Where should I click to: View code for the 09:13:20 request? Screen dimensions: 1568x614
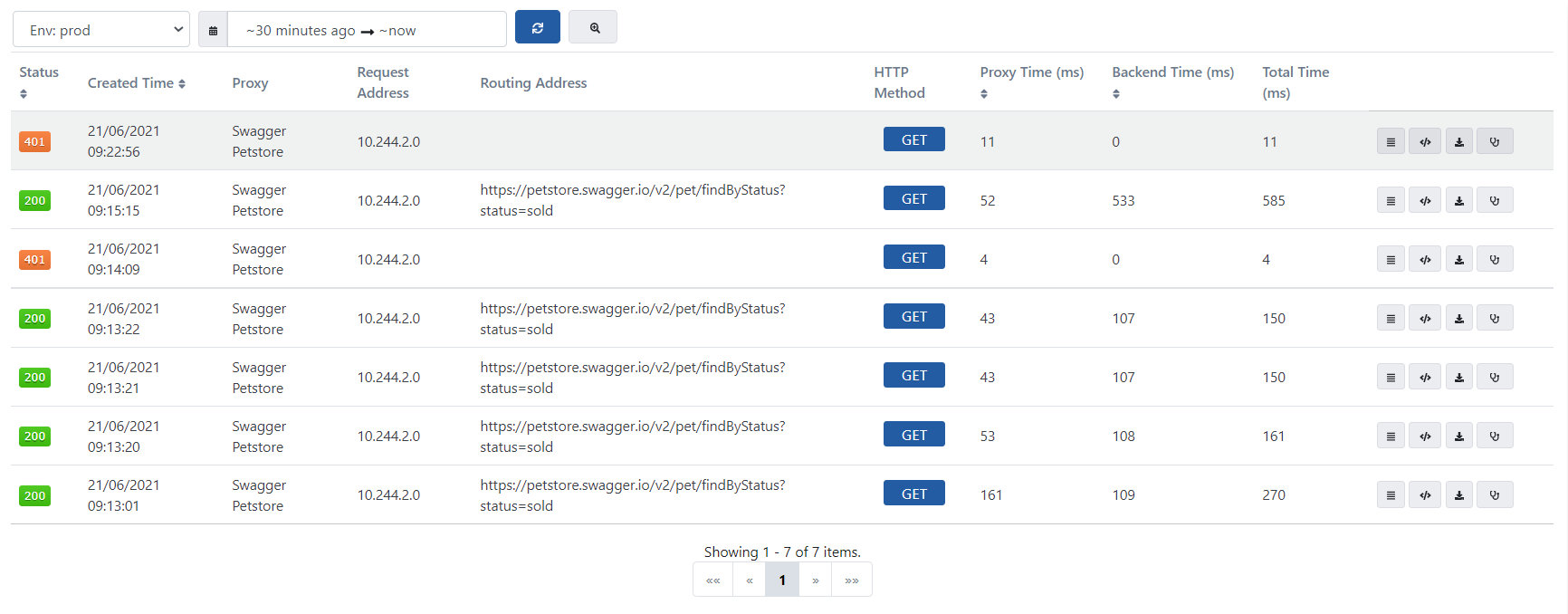pyautogui.click(x=1425, y=436)
